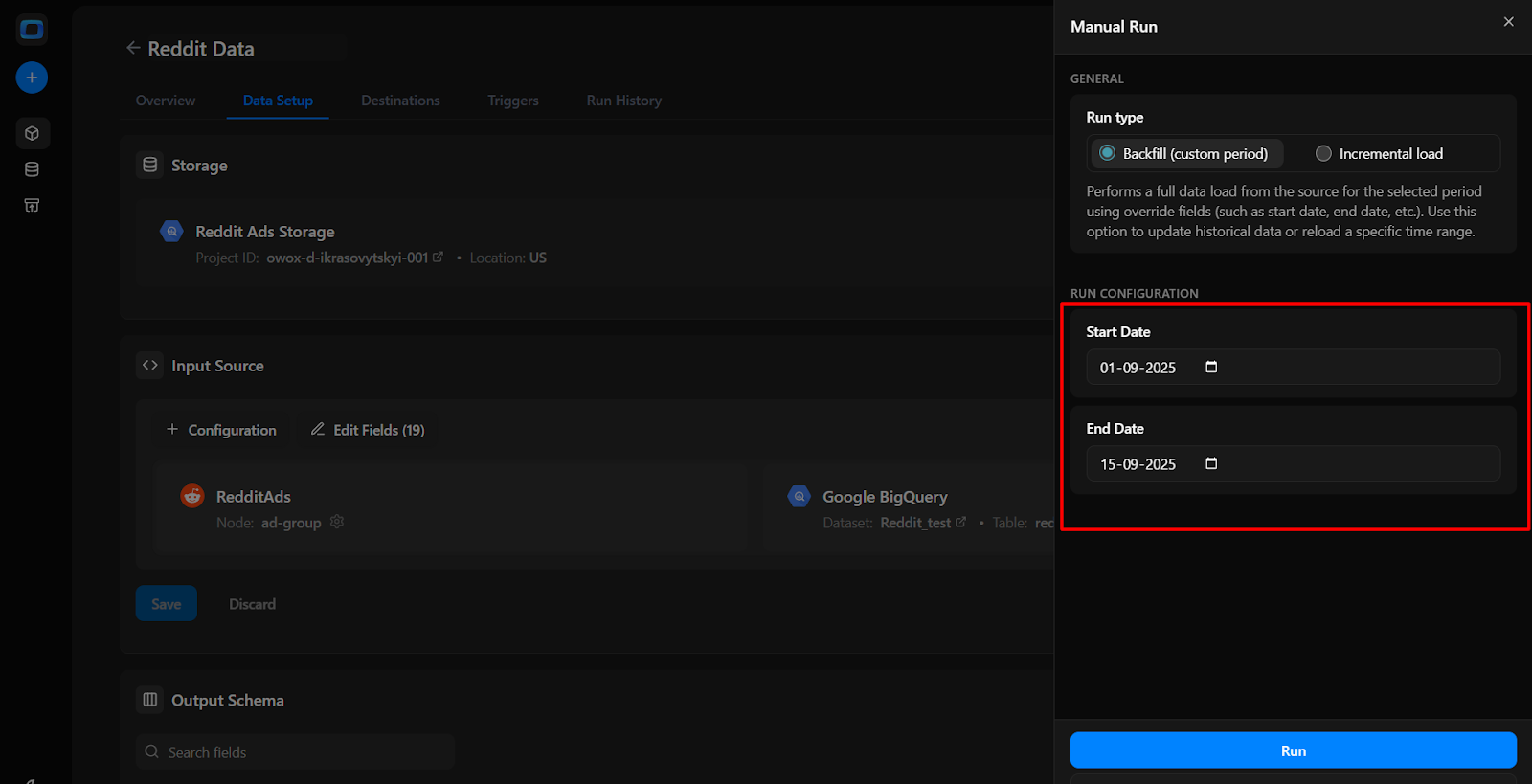Click the RedditAds connector logo
1532x784 pixels.
(192, 496)
